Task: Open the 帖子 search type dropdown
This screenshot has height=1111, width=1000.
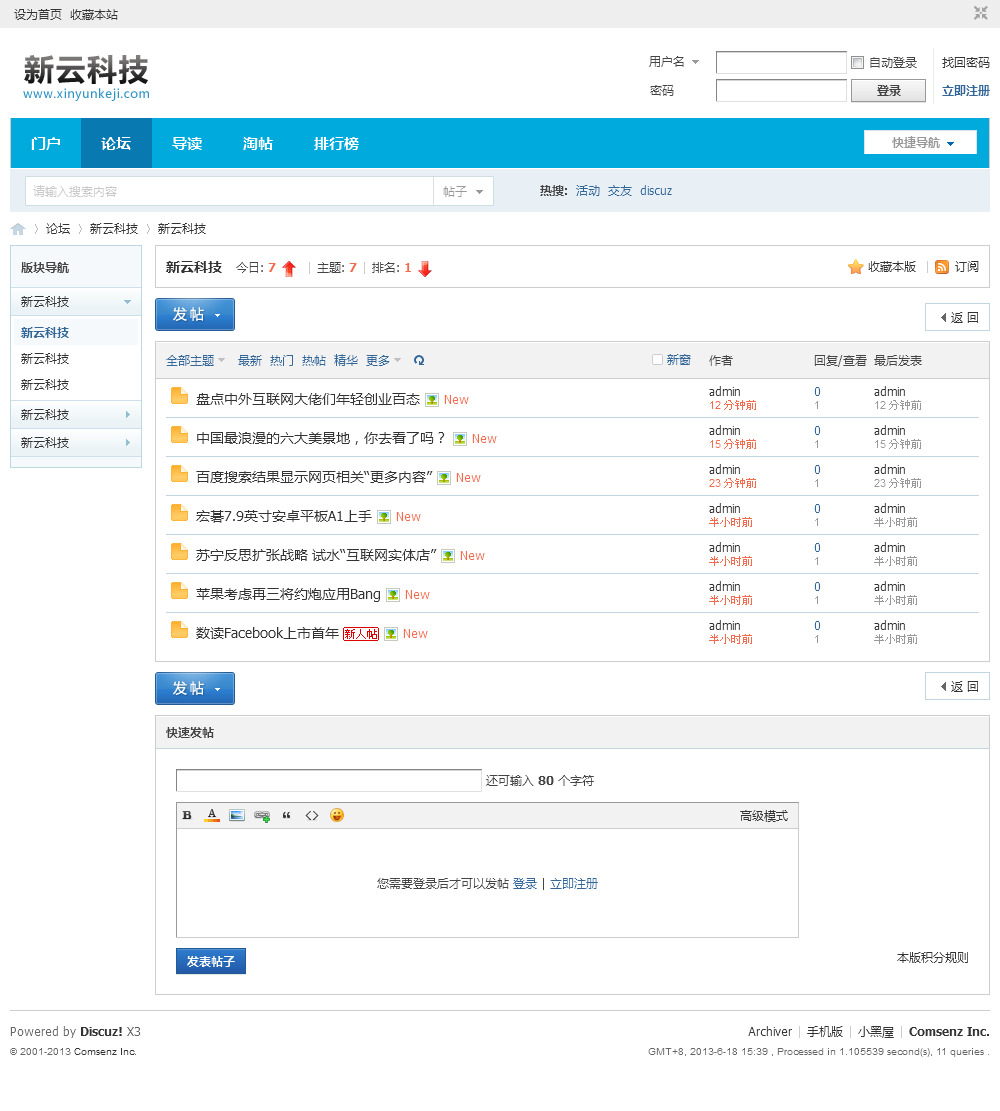Action: coord(463,190)
